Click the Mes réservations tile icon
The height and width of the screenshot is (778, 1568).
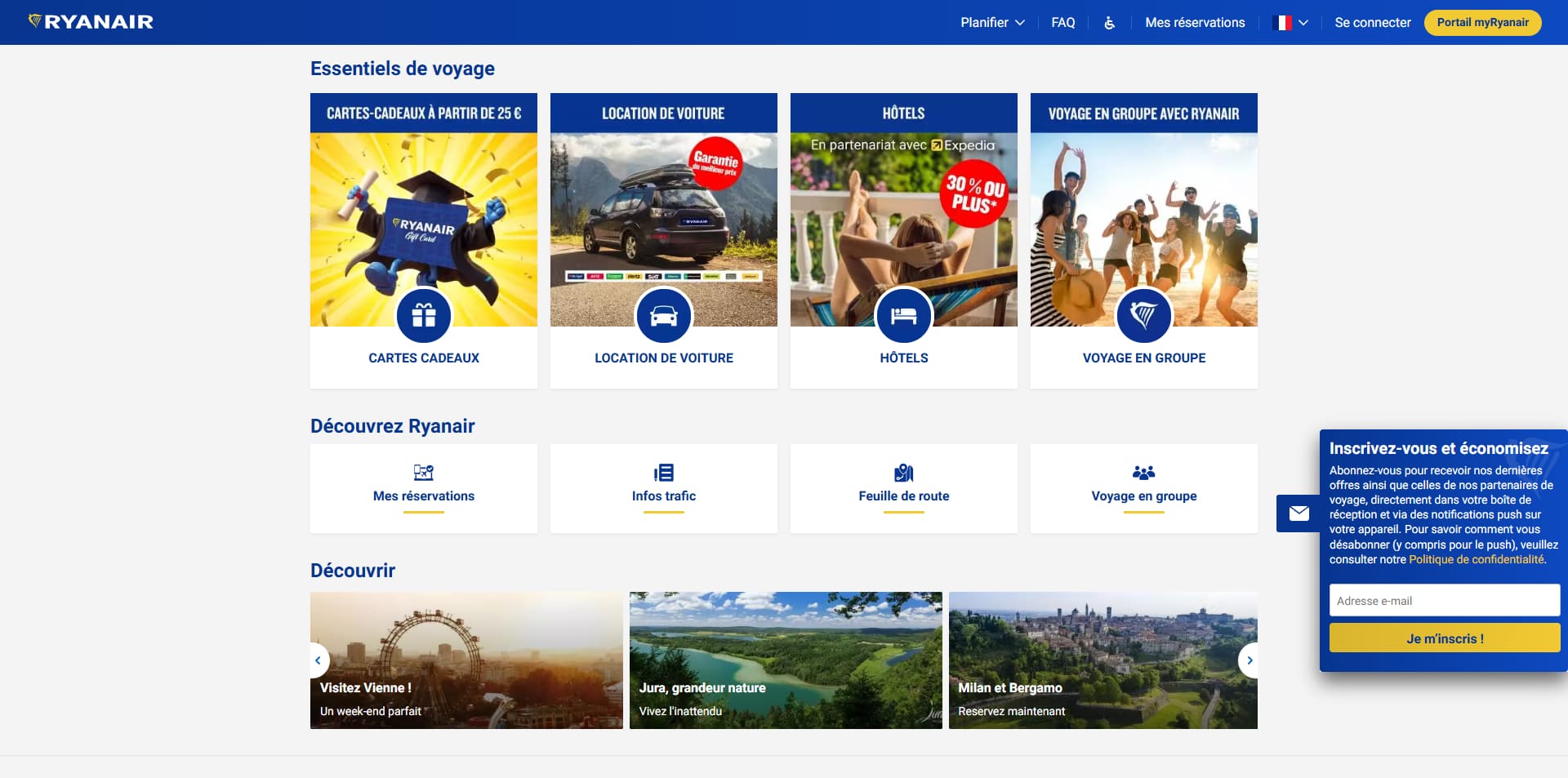click(x=424, y=472)
